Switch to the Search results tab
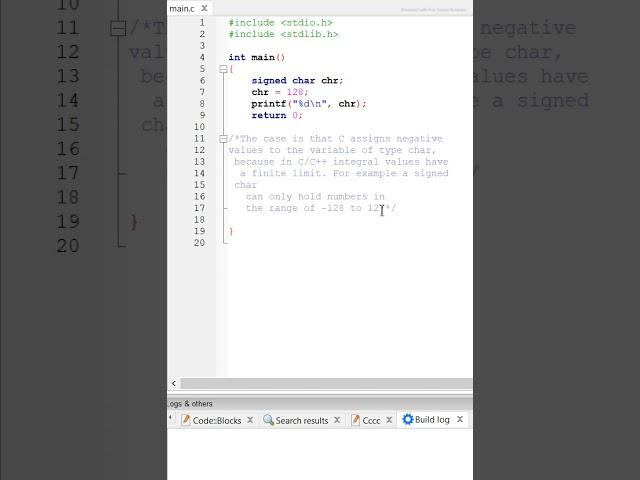 click(302, 420)
